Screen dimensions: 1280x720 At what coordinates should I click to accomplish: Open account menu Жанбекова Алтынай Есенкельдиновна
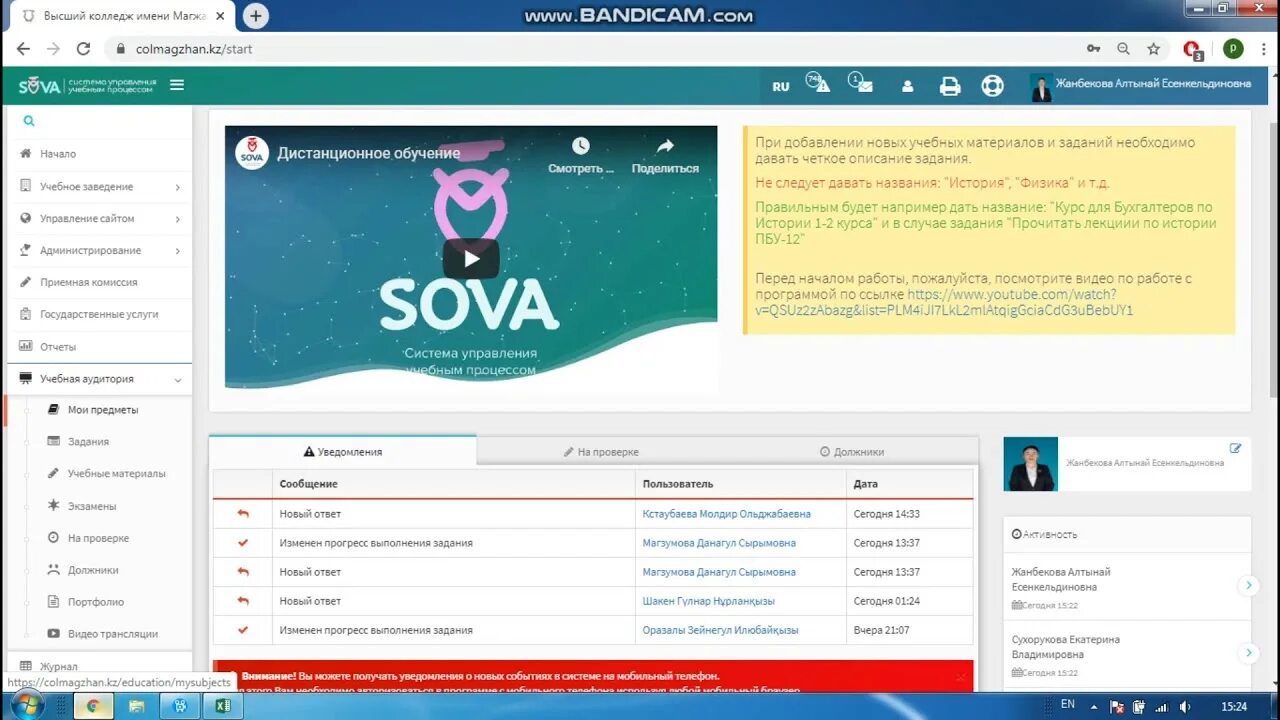1142,86
